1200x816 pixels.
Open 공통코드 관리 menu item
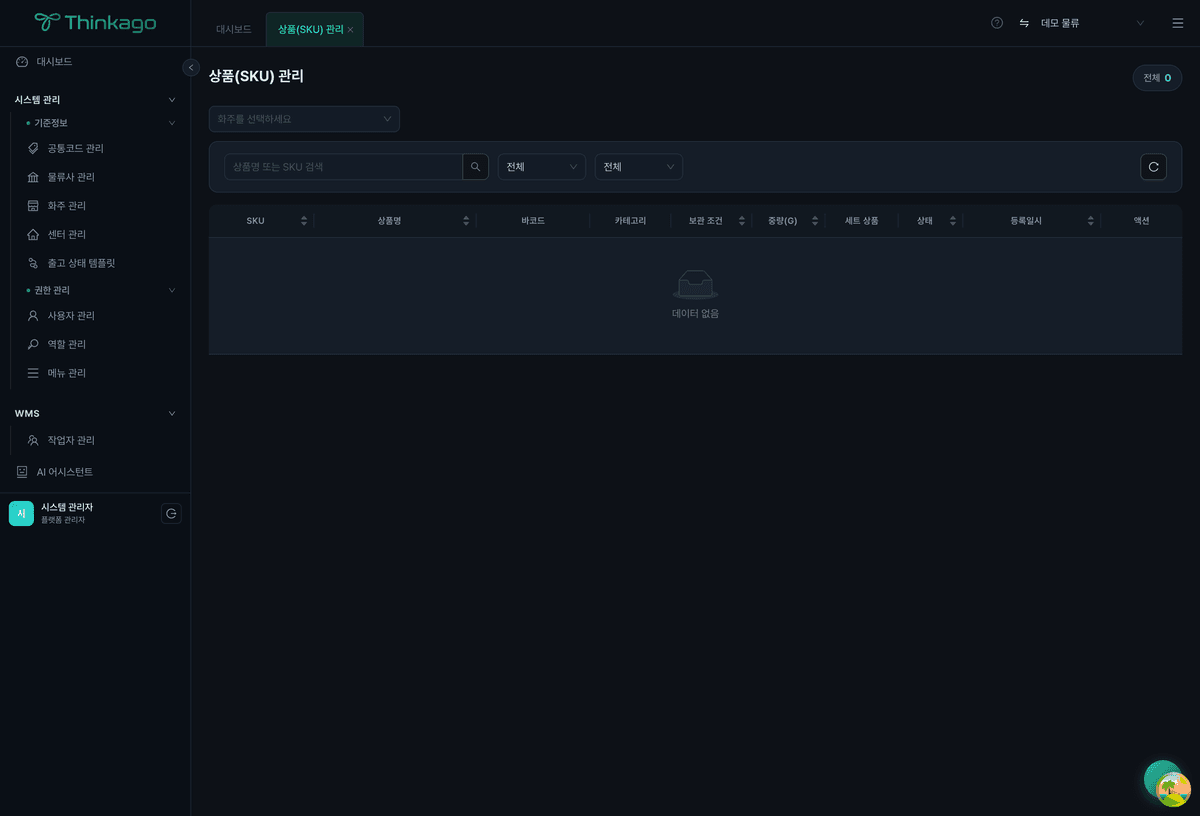(x=75, y=149)
